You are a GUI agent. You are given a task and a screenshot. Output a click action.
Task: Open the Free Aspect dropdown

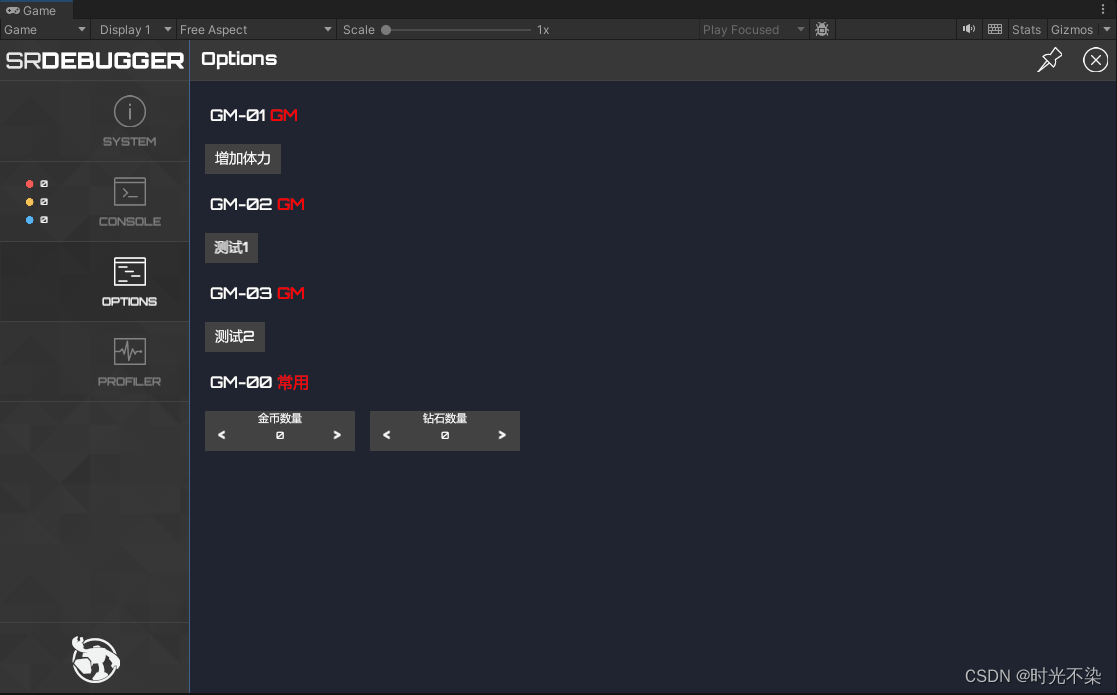coord(255,29)
